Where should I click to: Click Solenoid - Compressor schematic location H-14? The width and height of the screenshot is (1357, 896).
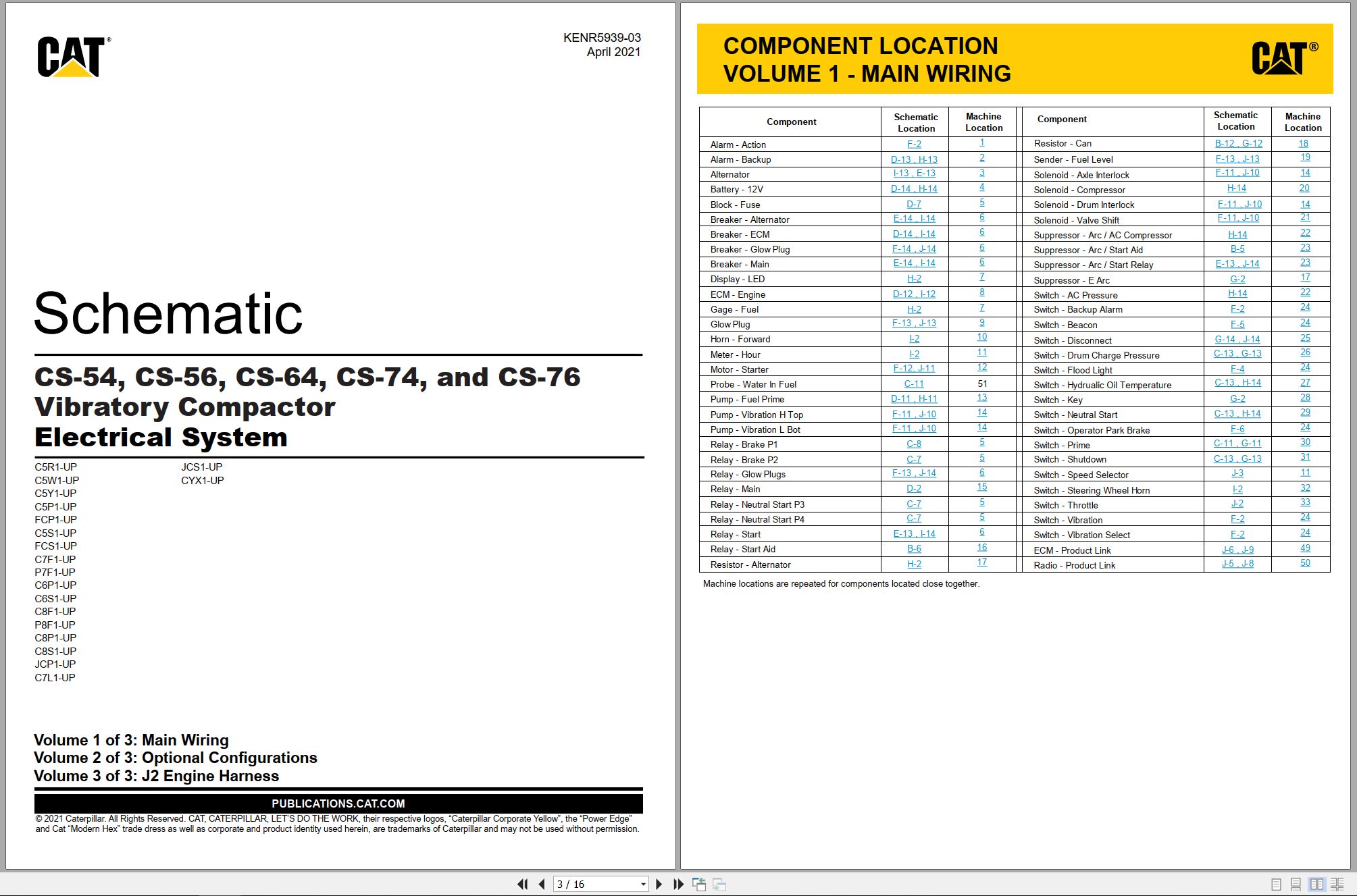point(1237,188)
